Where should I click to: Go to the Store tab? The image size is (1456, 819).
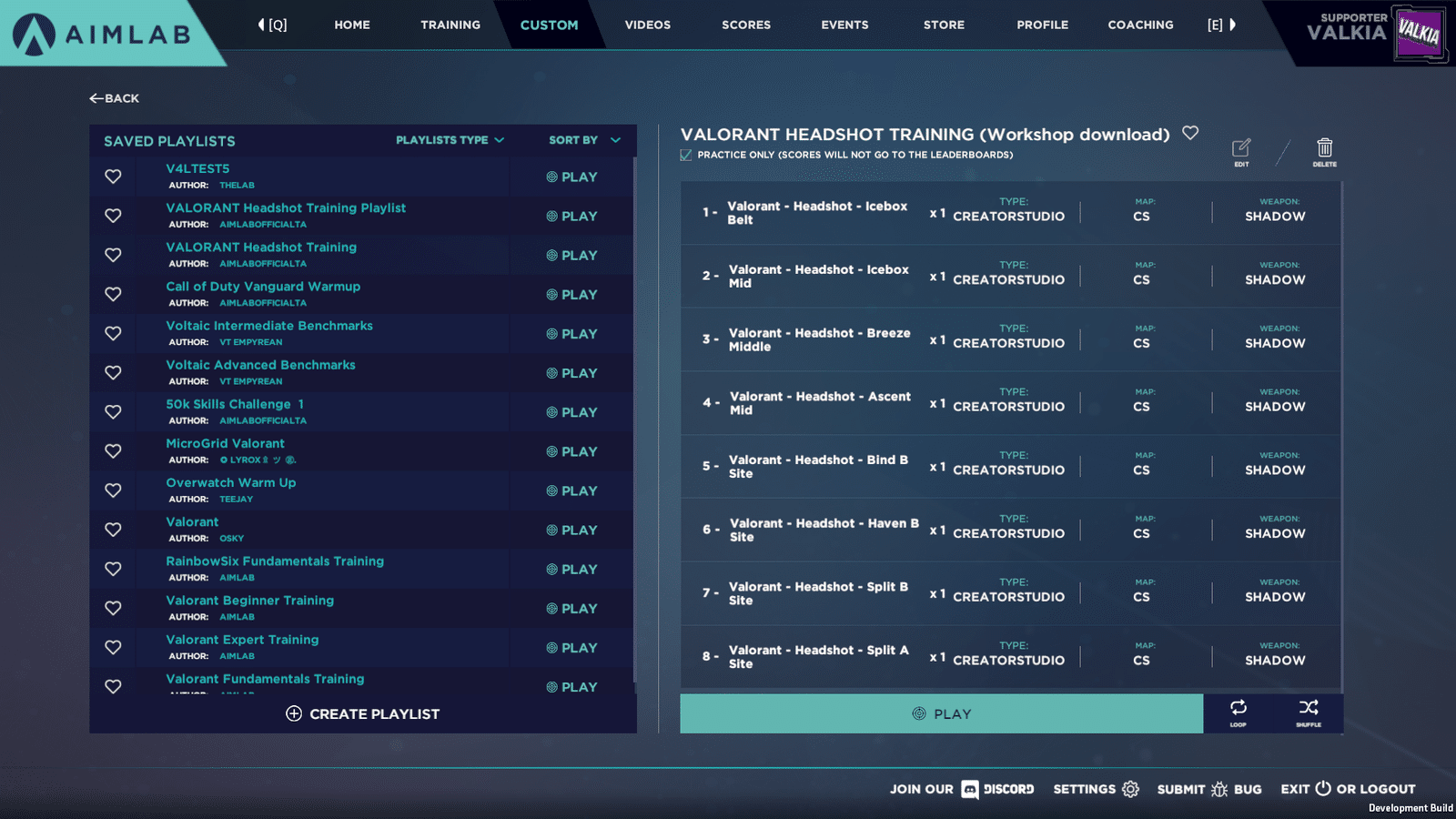(x=944, y=25)
